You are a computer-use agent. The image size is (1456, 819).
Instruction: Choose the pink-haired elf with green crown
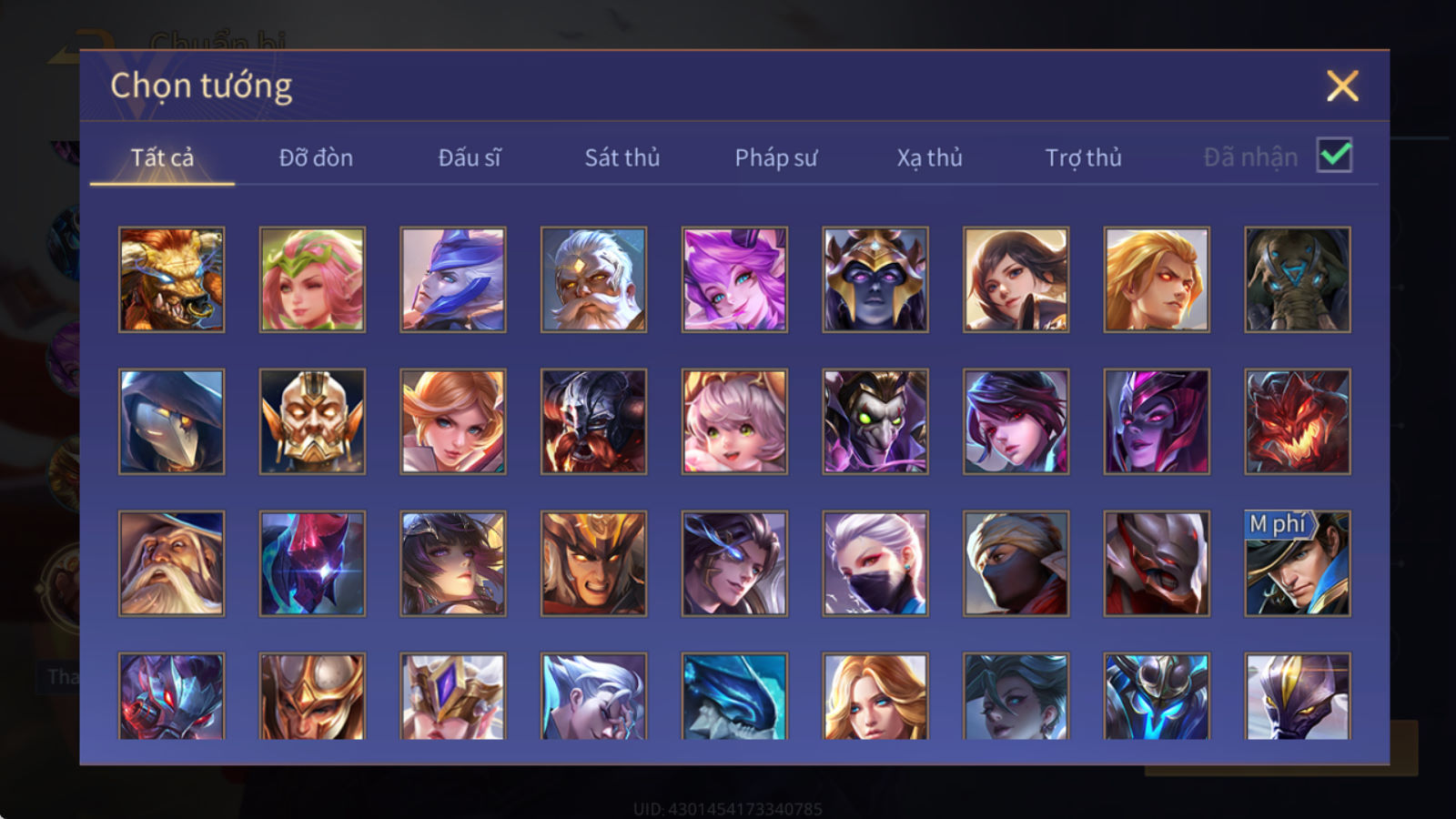point(312,279)
